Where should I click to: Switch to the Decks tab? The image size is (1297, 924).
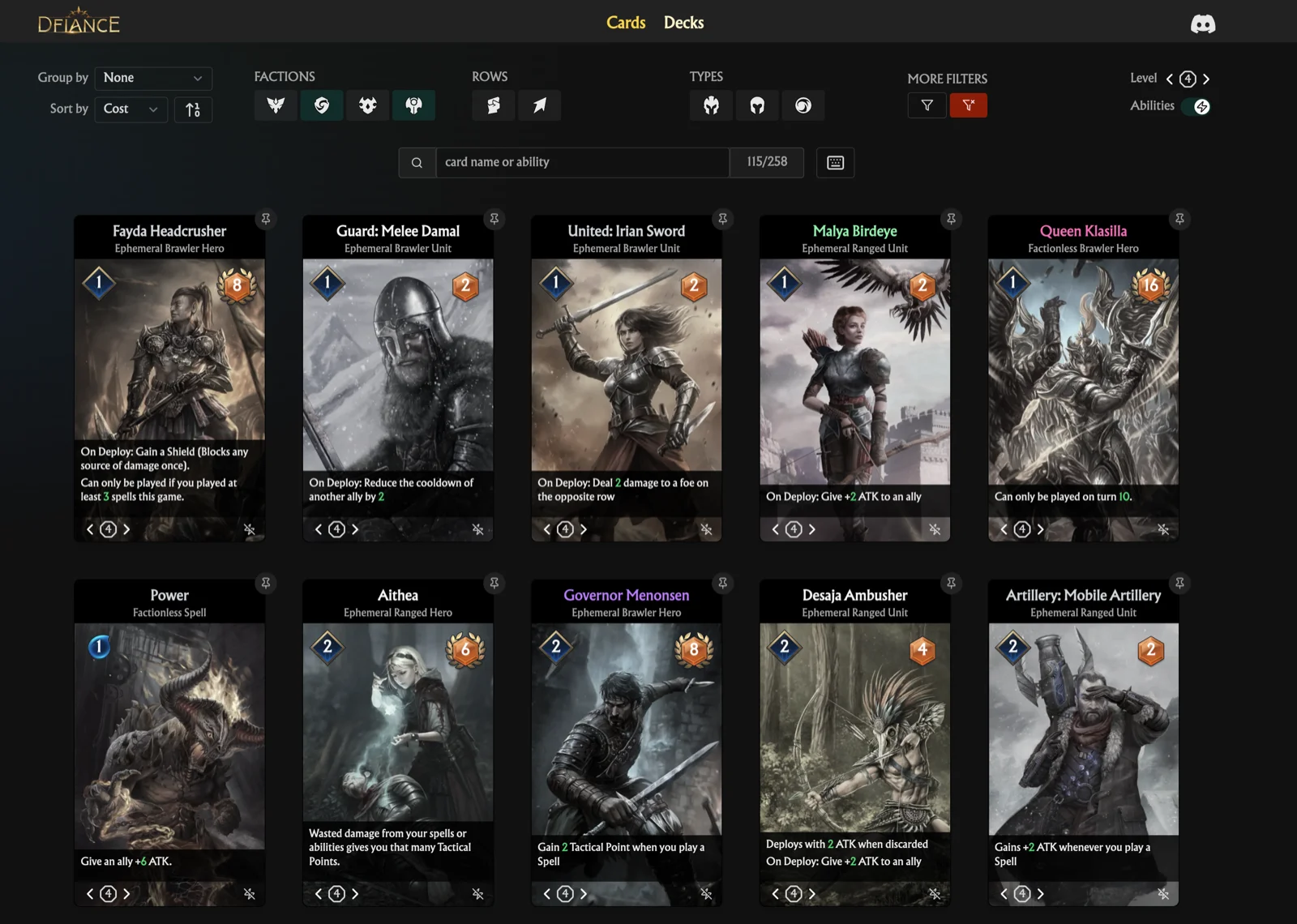tap(683, 23)
